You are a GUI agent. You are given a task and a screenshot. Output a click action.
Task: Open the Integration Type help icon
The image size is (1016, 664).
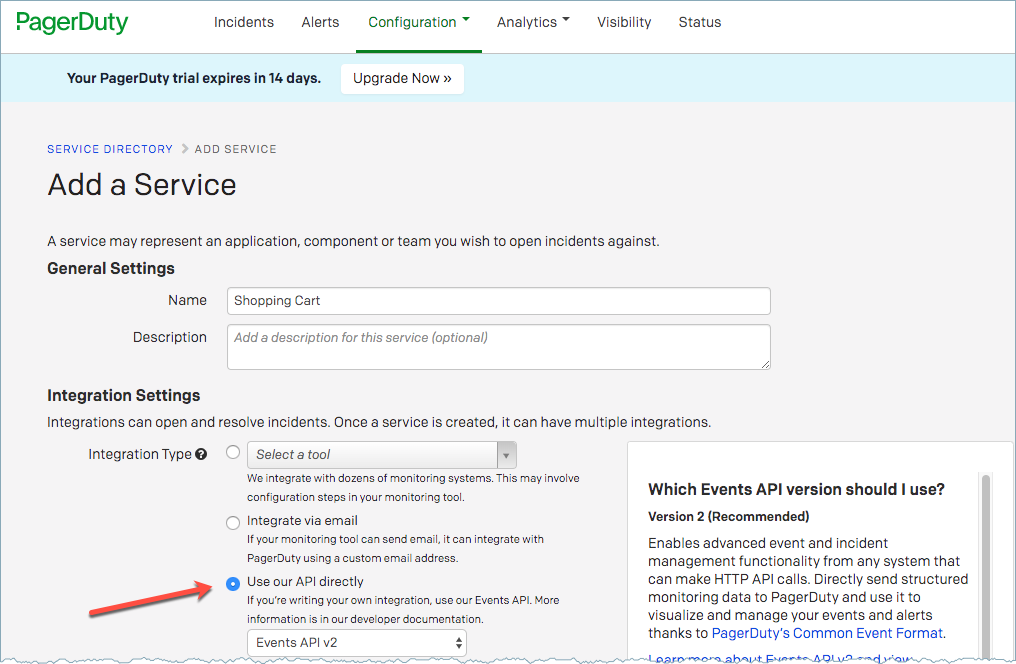pos(201,454)
